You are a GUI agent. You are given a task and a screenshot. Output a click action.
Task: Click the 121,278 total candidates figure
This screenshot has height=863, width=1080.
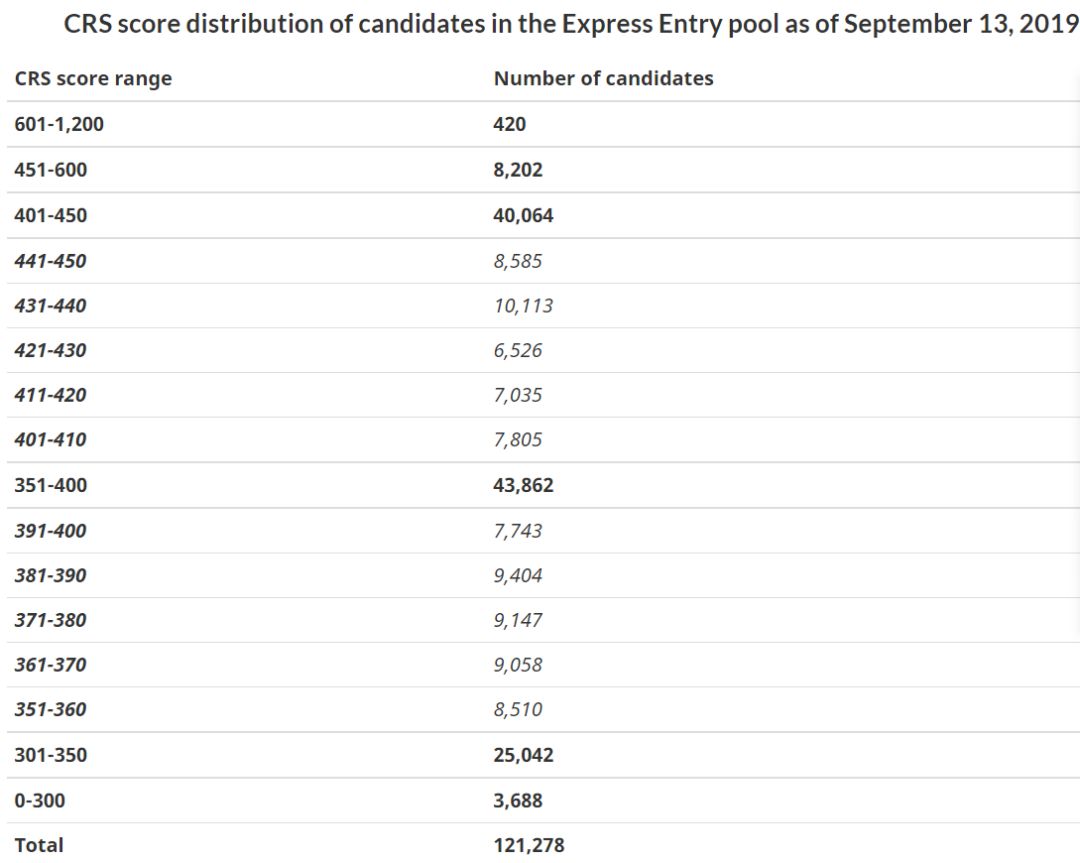point(529,845)
